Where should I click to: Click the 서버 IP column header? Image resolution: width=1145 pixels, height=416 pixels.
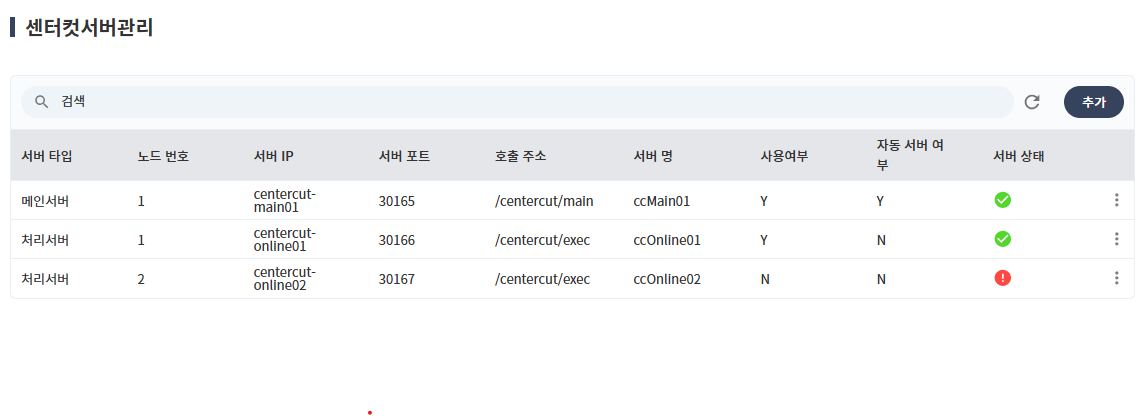[273, 156]
